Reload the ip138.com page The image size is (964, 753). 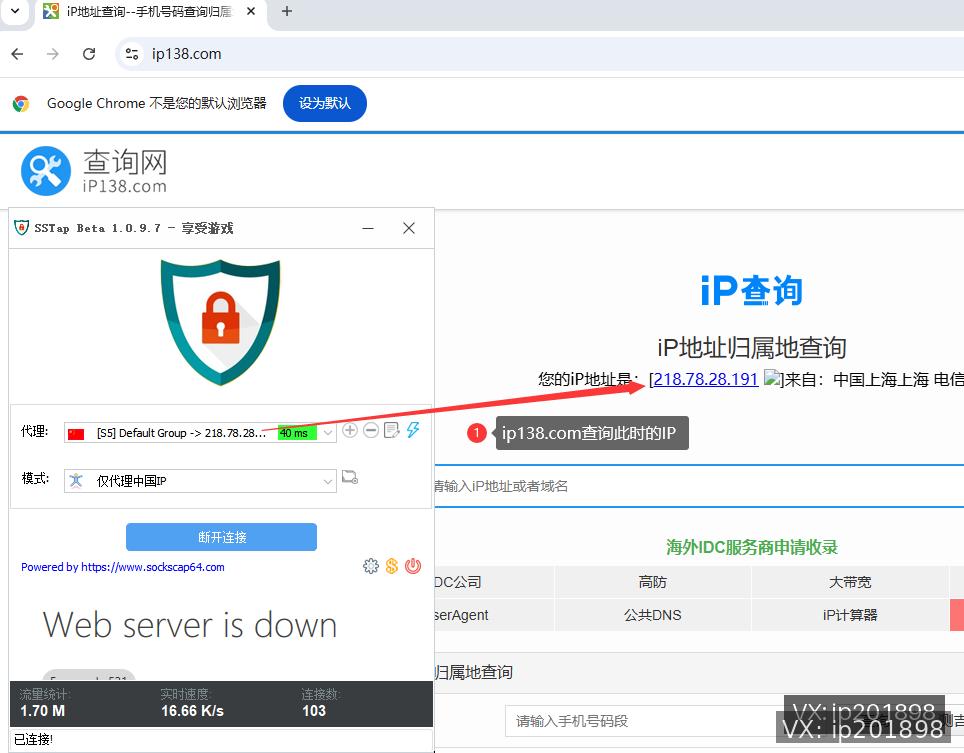89,54
